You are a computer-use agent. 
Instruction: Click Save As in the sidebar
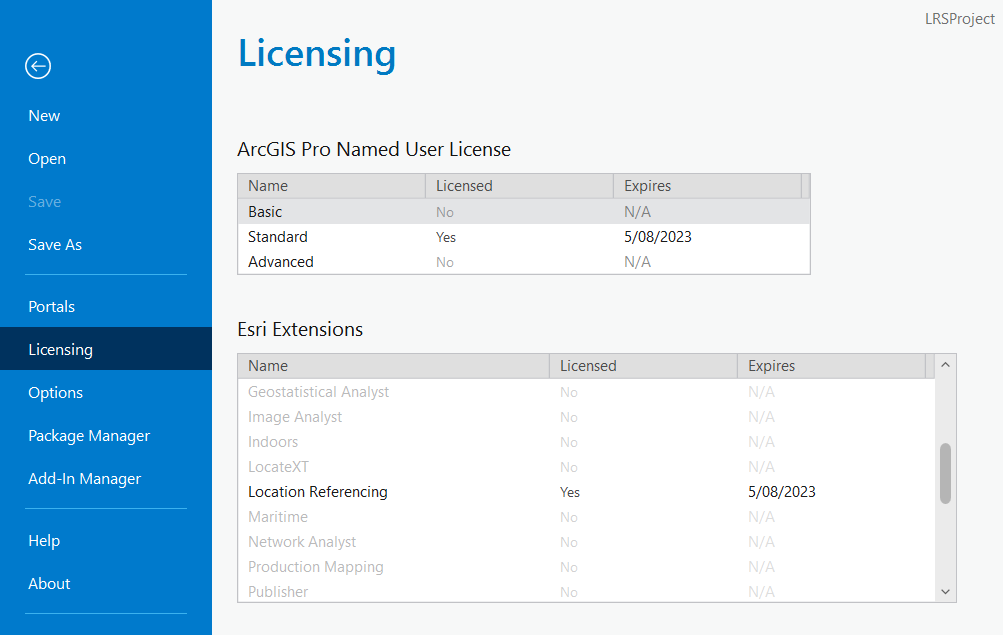(54, 244)
